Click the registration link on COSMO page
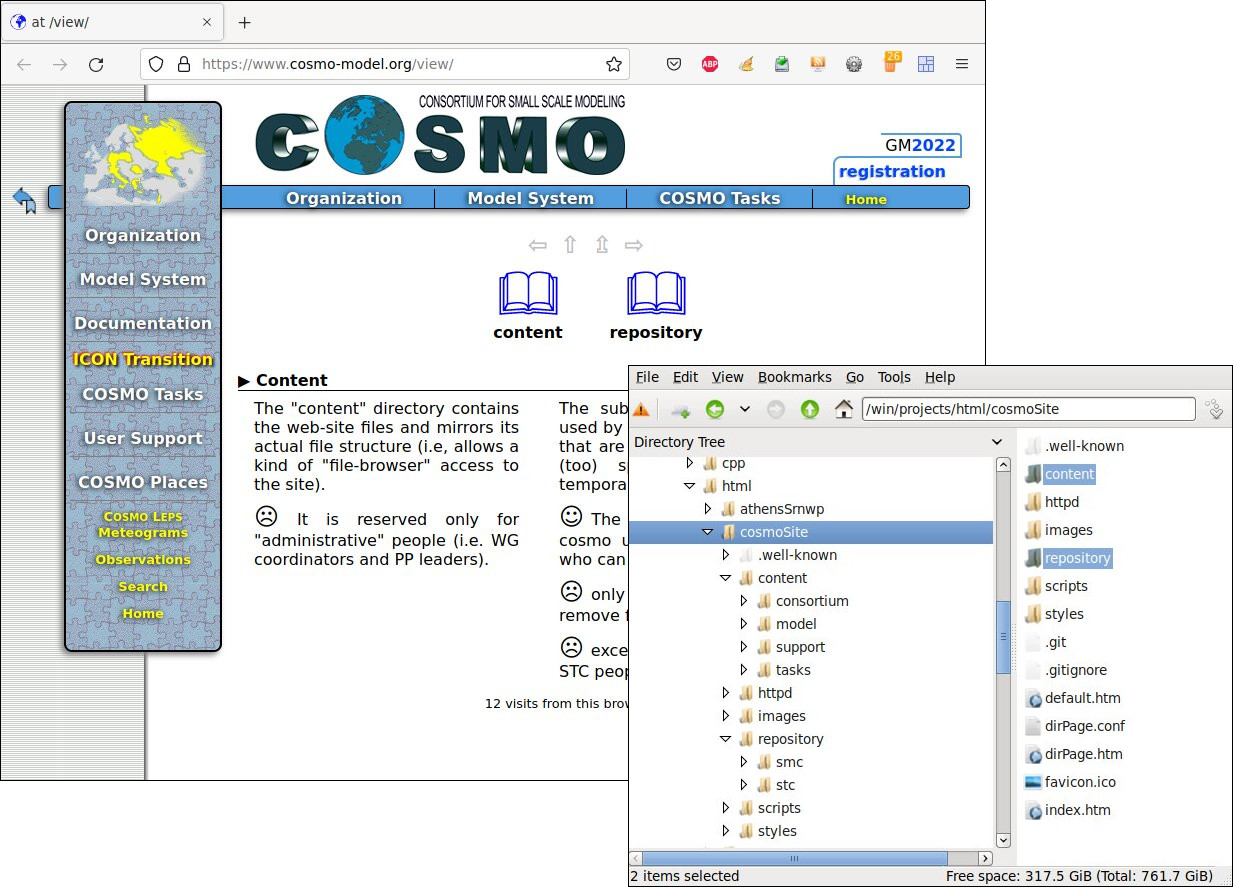 point(891,171)
